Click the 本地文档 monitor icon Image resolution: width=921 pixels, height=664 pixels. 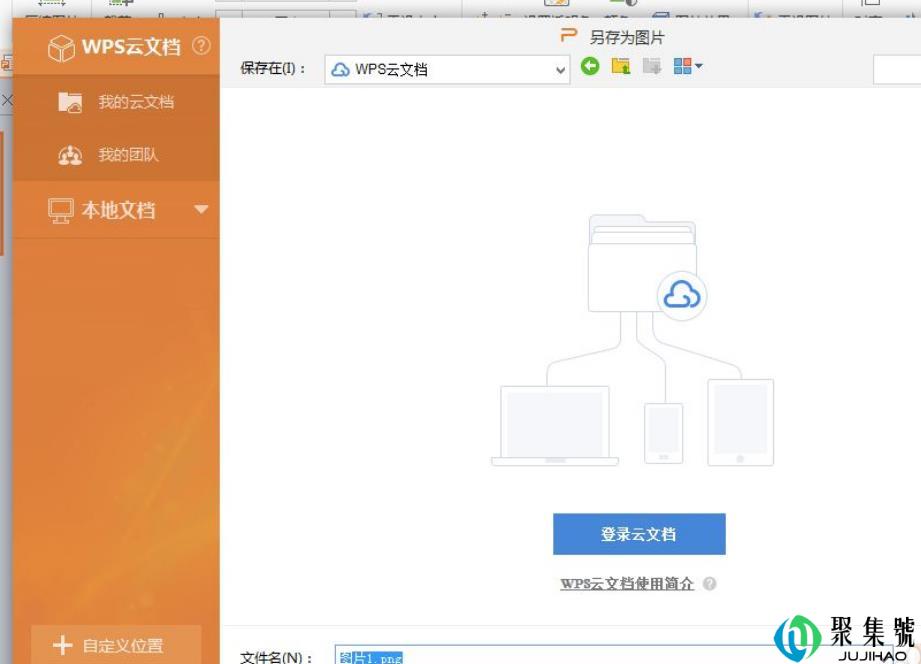click(62, 210)
